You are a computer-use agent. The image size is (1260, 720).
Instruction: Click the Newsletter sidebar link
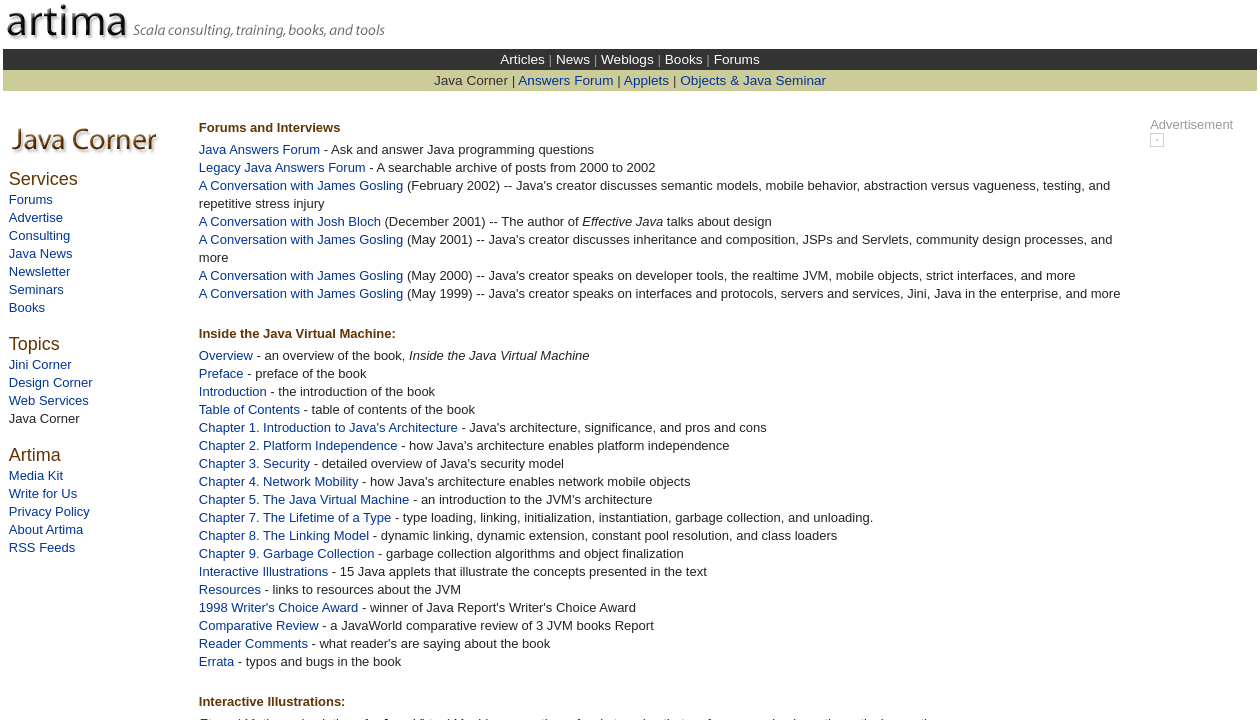39,271
